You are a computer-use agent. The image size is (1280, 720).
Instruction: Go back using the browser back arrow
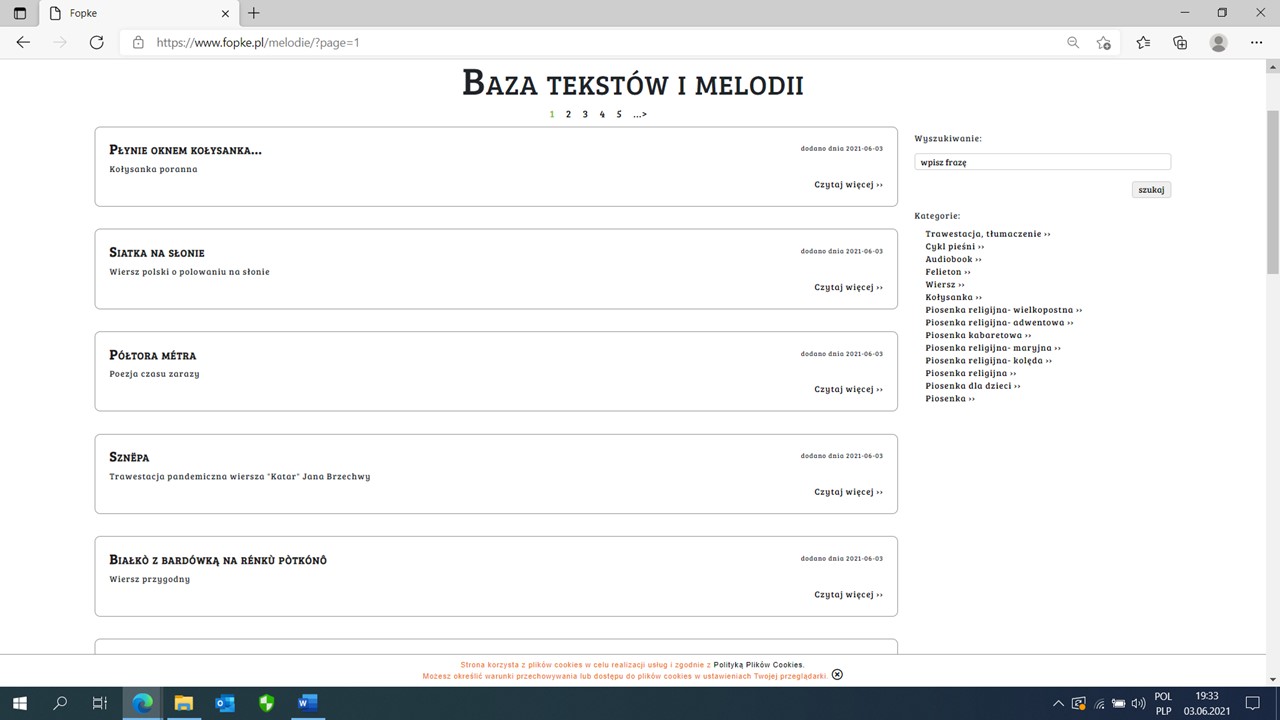click(x=23, y=43)
